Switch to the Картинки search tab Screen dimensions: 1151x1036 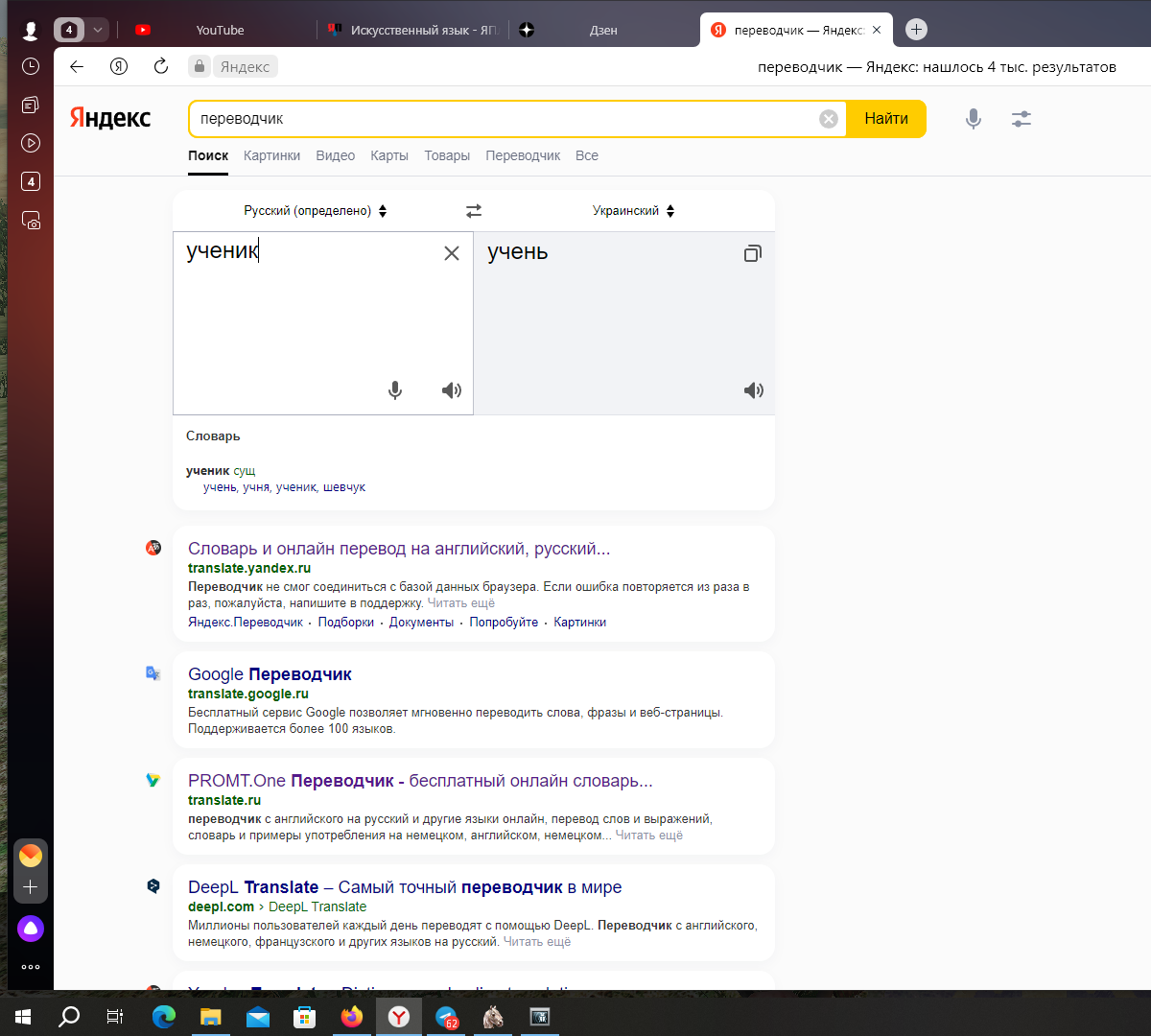click(x=271, y=155)
